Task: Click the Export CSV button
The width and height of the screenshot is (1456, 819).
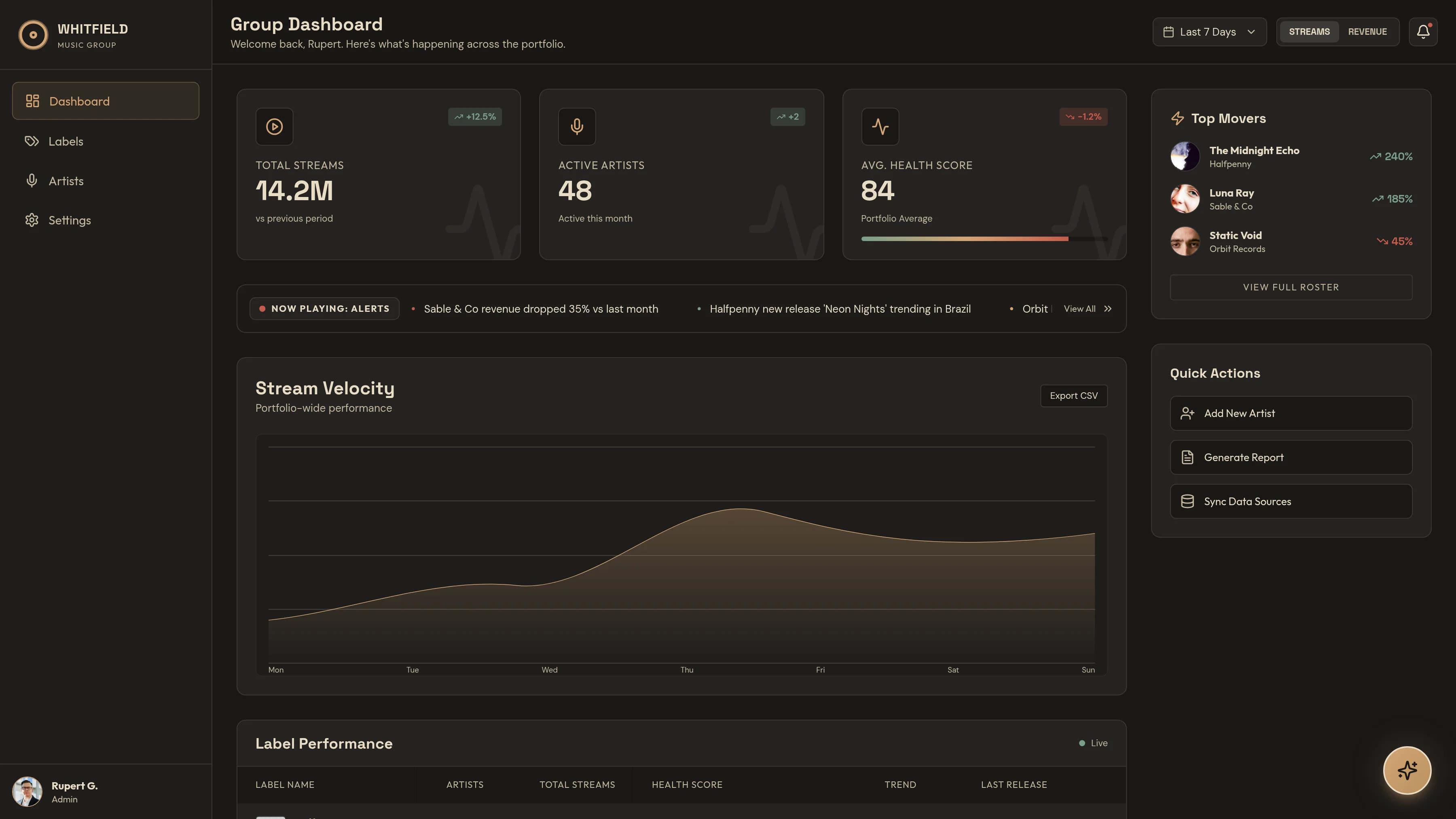Action: point(1073,395)
